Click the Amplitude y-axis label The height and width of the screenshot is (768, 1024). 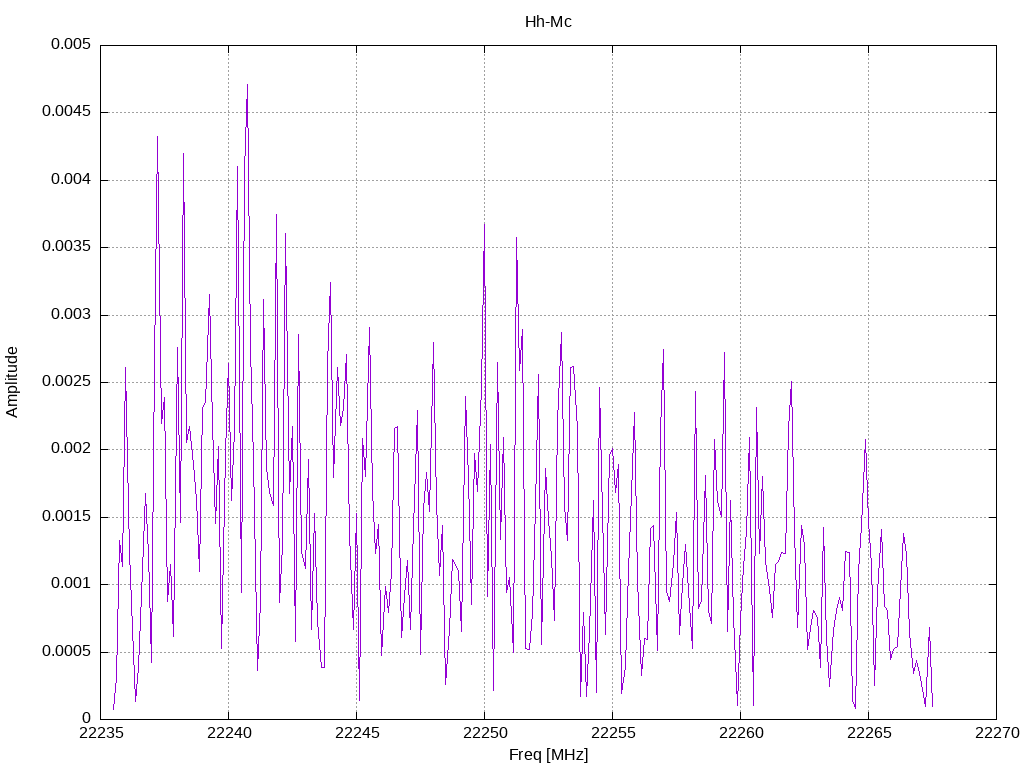[x=12, y=382]
